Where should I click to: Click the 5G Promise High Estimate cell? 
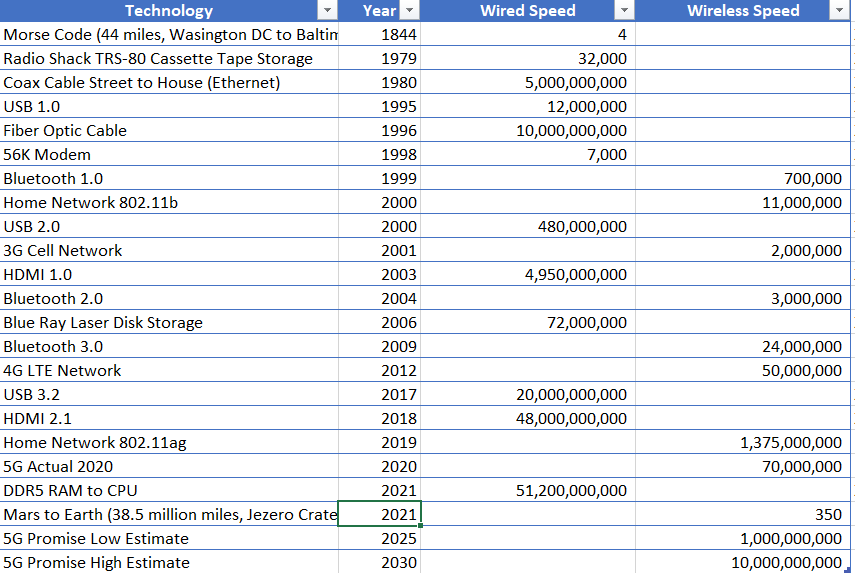pos(169,562)
